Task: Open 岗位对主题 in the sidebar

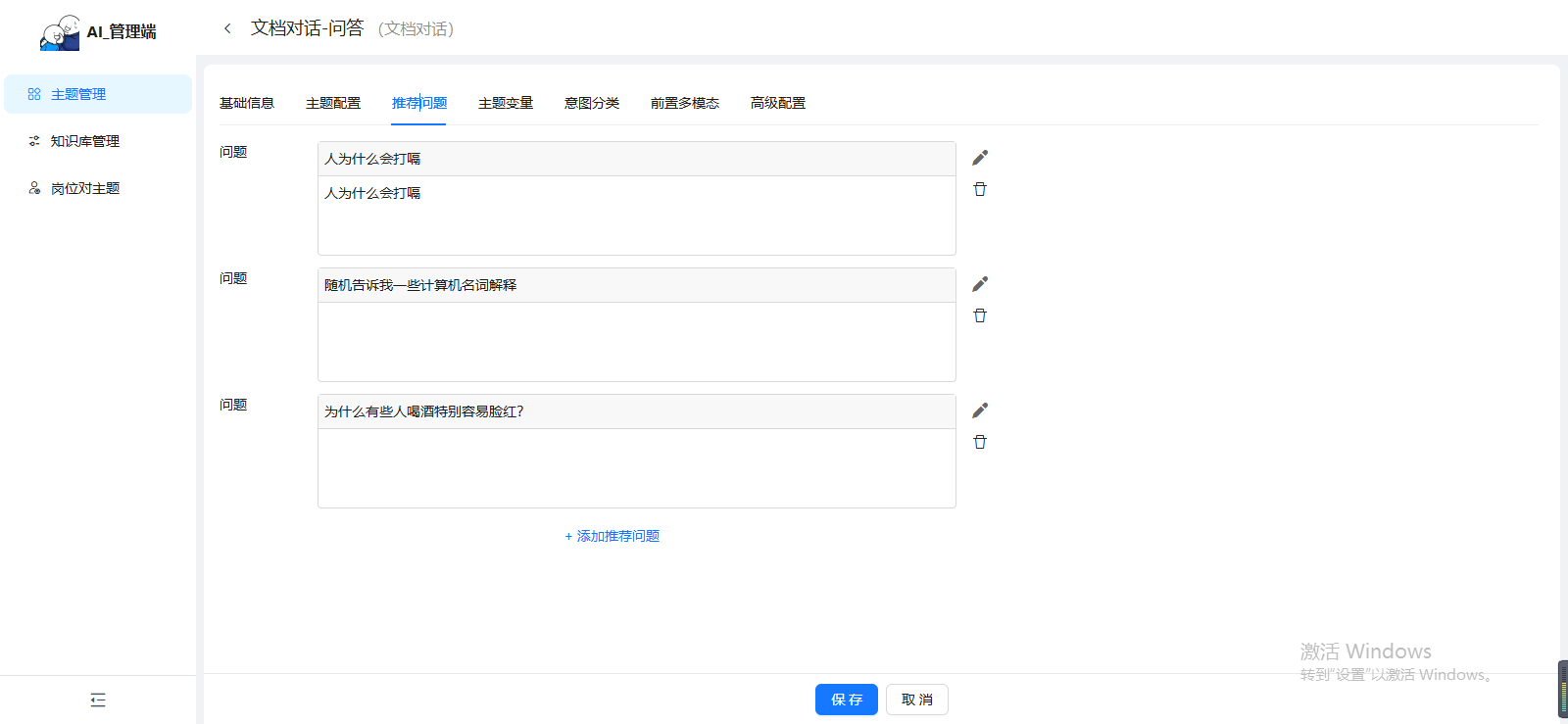Action: [x=85, y=188]
